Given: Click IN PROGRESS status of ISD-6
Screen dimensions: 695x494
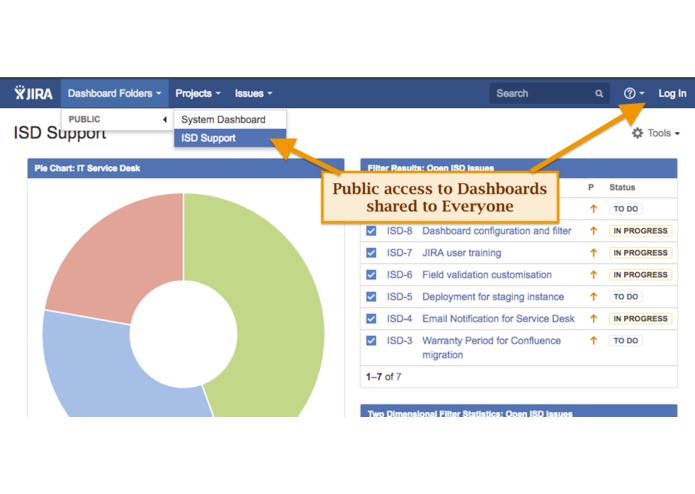Looking at the screenshot, I should [640, 275].
